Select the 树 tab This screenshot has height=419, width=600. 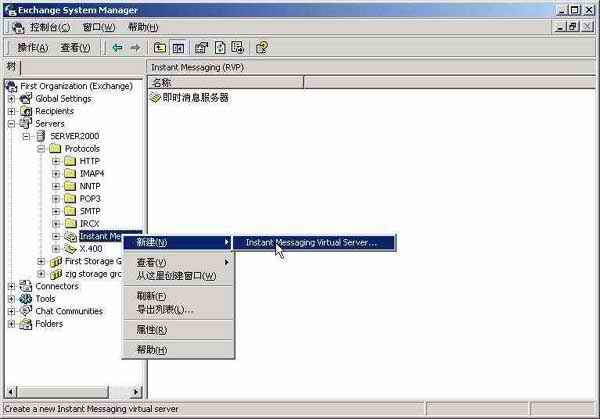click(x=11, y=67)
